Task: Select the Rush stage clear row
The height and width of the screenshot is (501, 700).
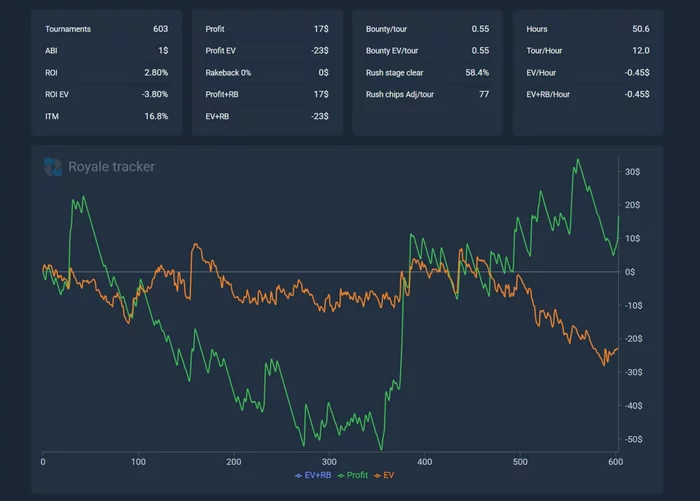Action: pos(427,73)
